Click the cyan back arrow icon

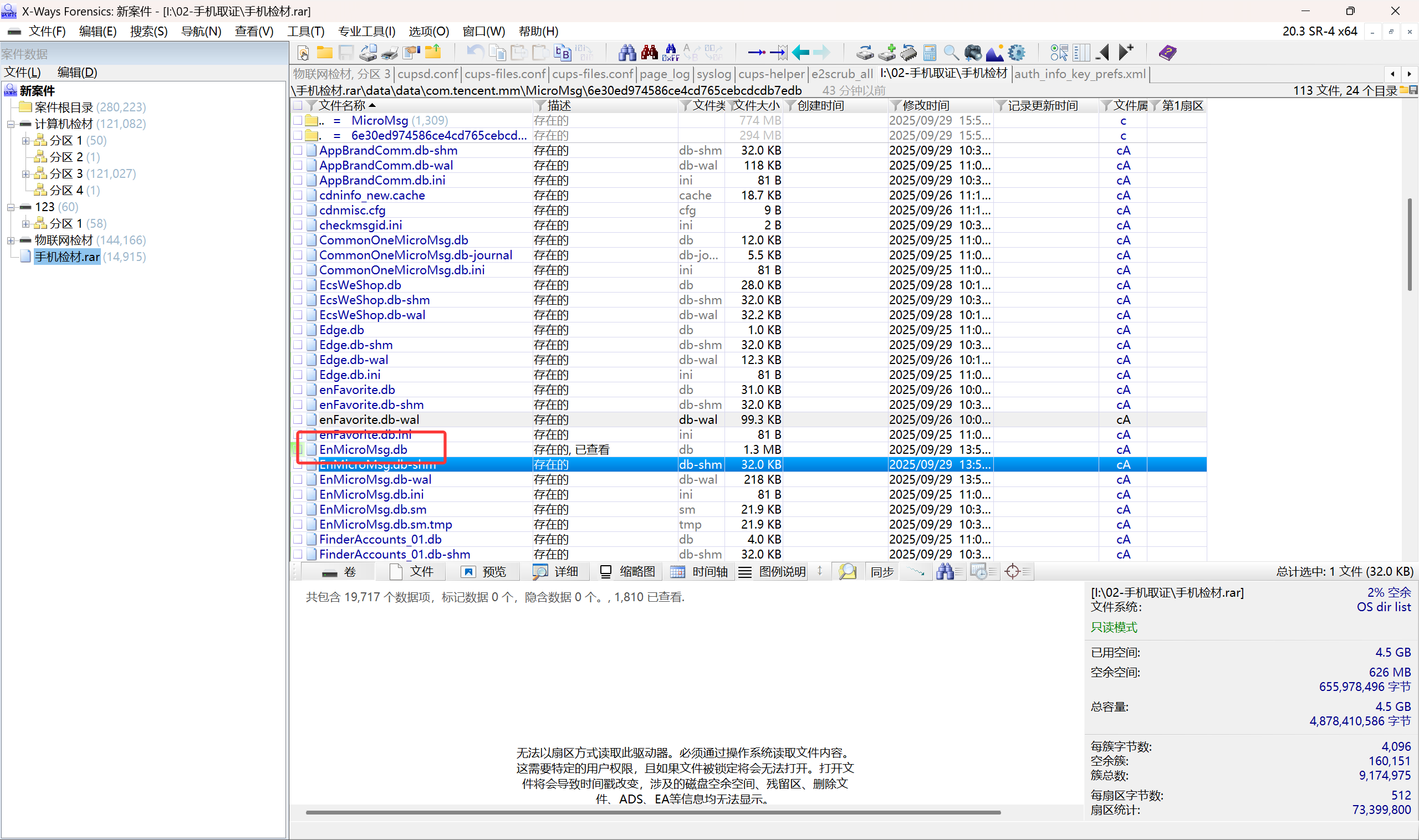[x=800, y=53]
